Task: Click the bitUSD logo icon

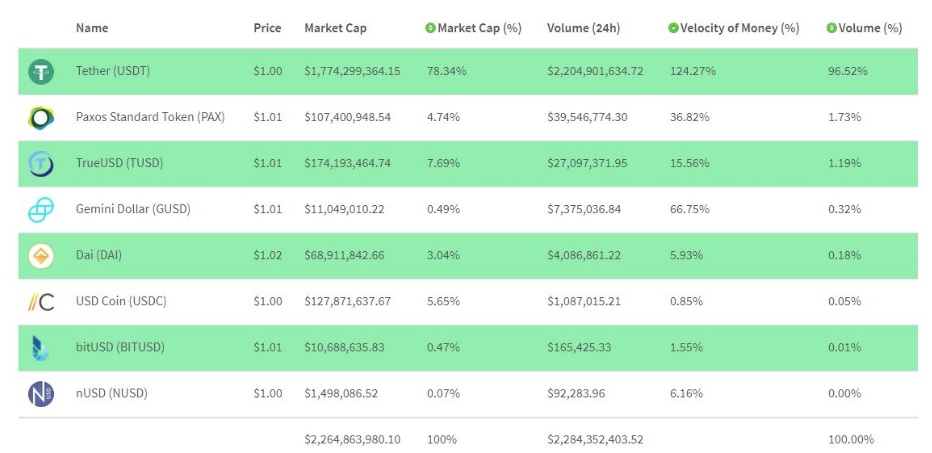Action: 41,348
